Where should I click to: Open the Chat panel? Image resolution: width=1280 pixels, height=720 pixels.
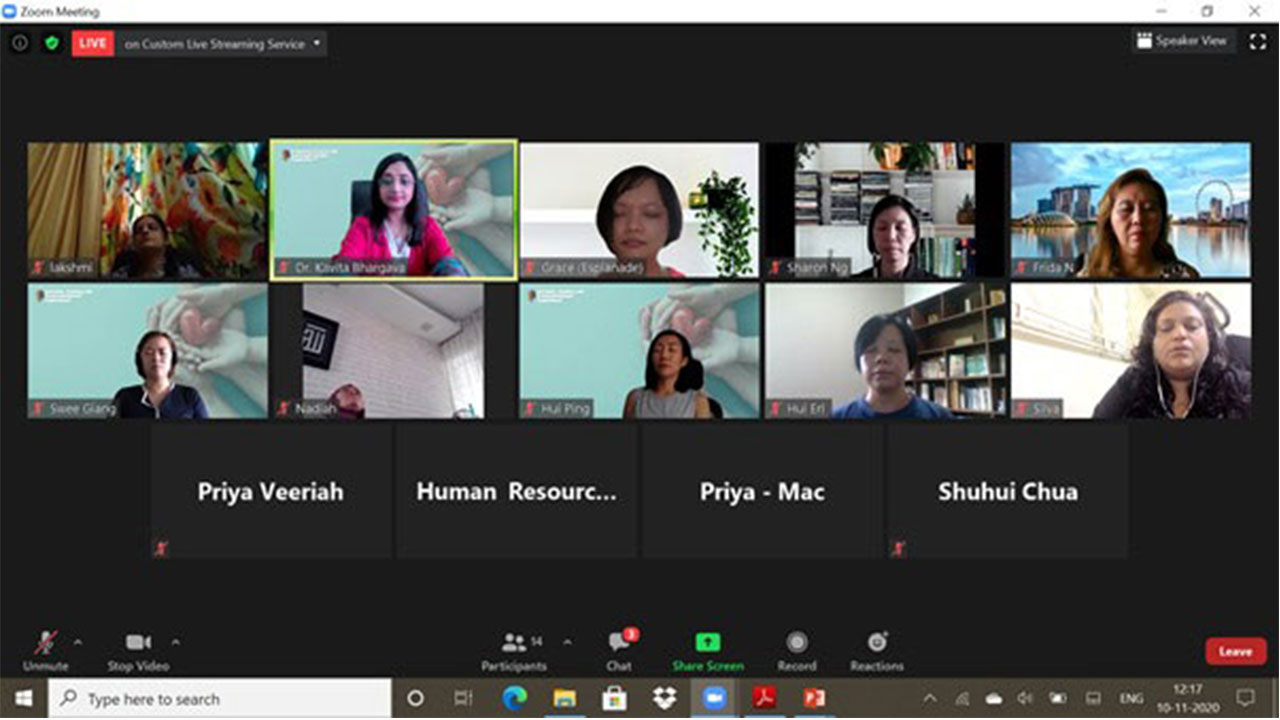click(x=619, y=643)
